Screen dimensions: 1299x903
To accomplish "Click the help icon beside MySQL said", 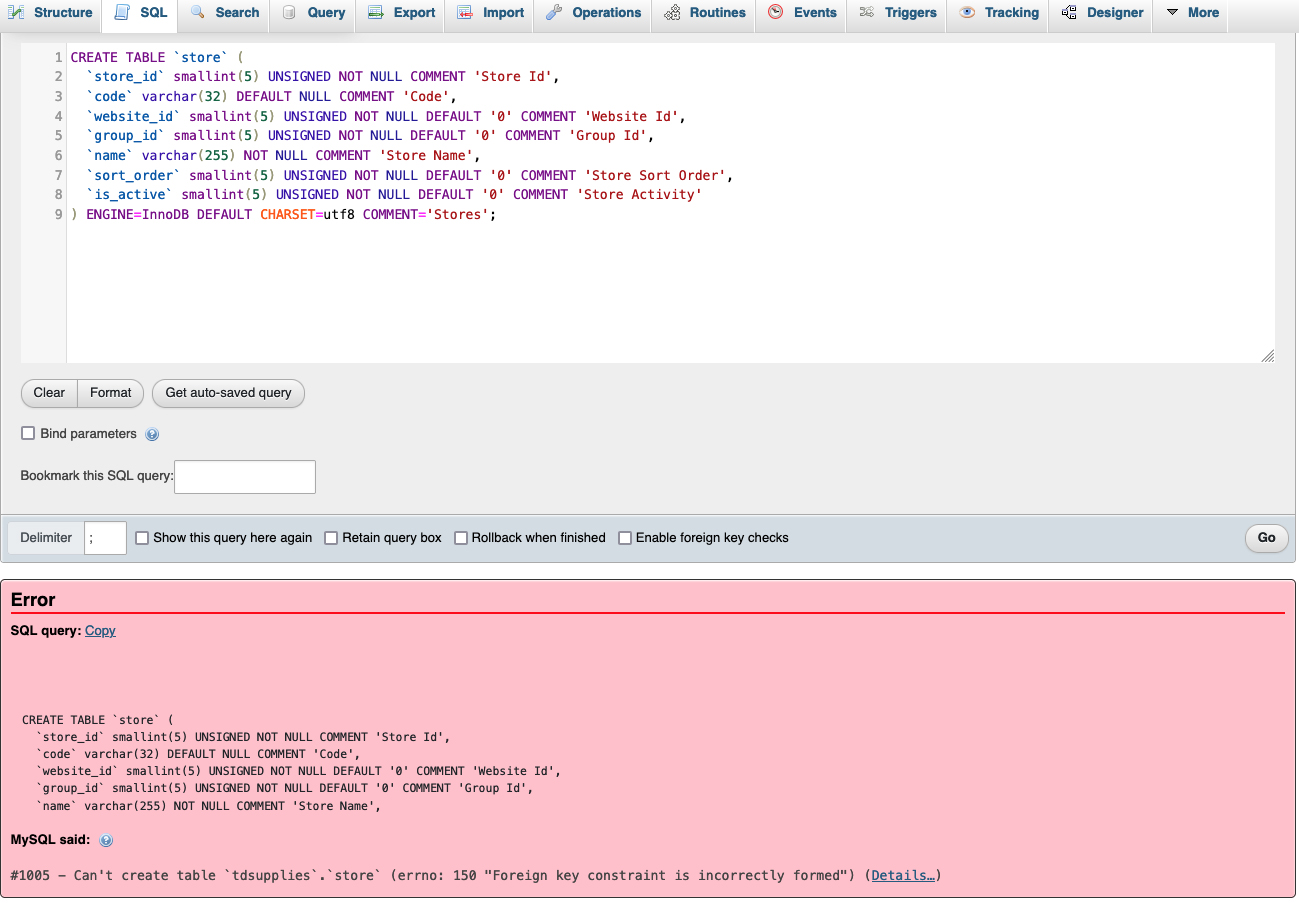I will 106,840.
